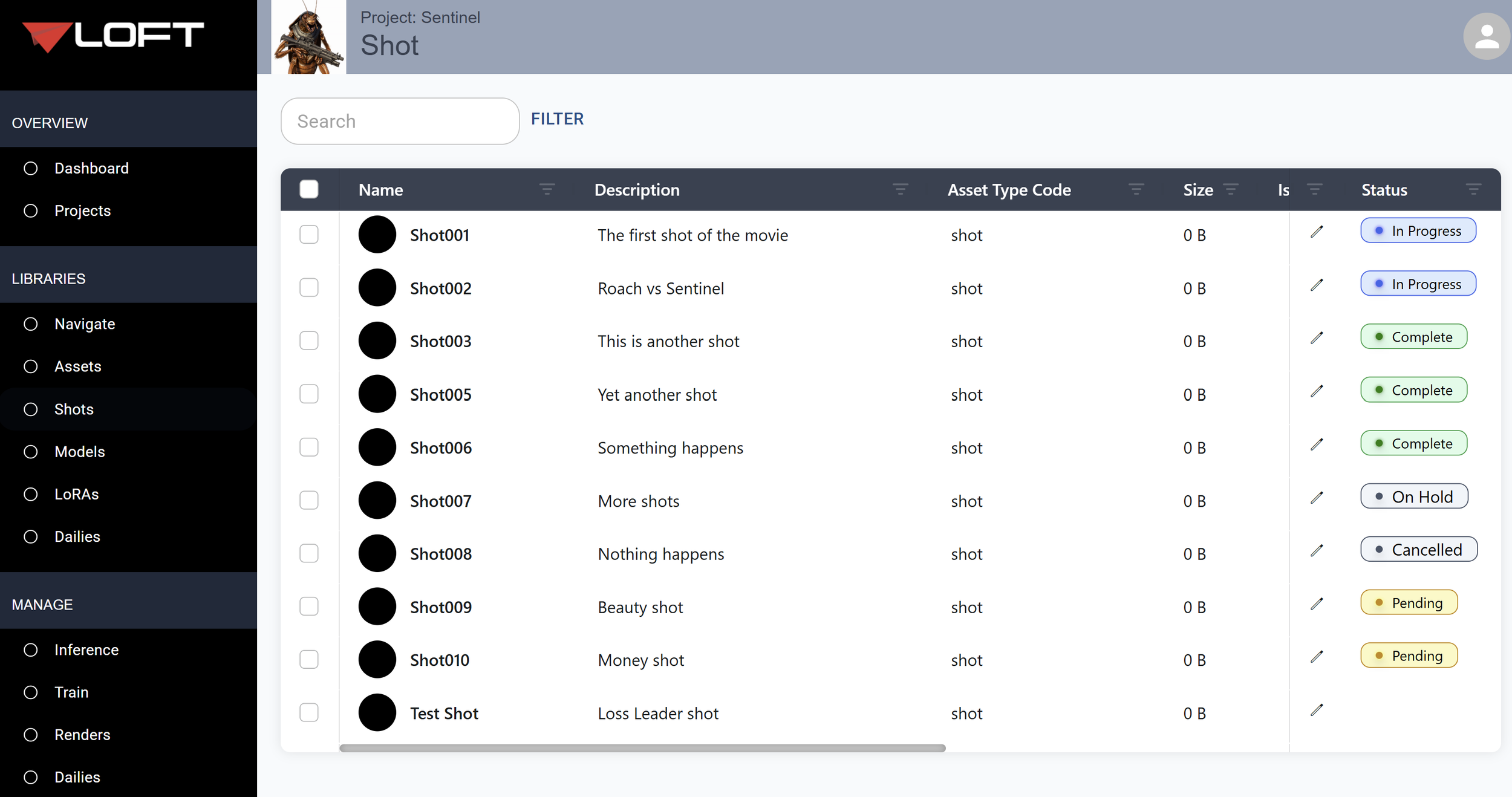Click the On Hold status badge

(1413, 496)
